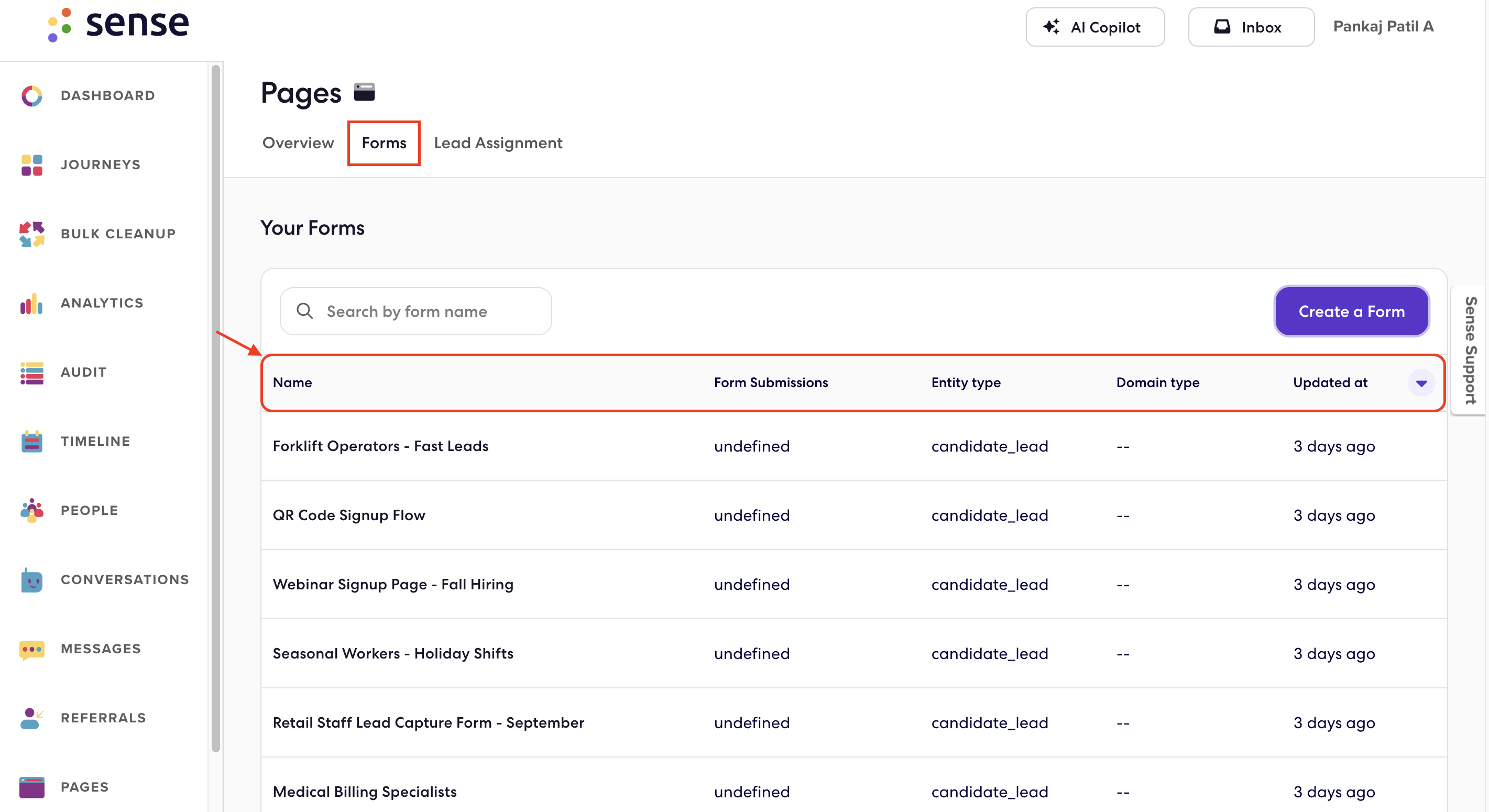Select Timeline menu label
This screenshot has height=812, width=1489.
coord(95,441)
